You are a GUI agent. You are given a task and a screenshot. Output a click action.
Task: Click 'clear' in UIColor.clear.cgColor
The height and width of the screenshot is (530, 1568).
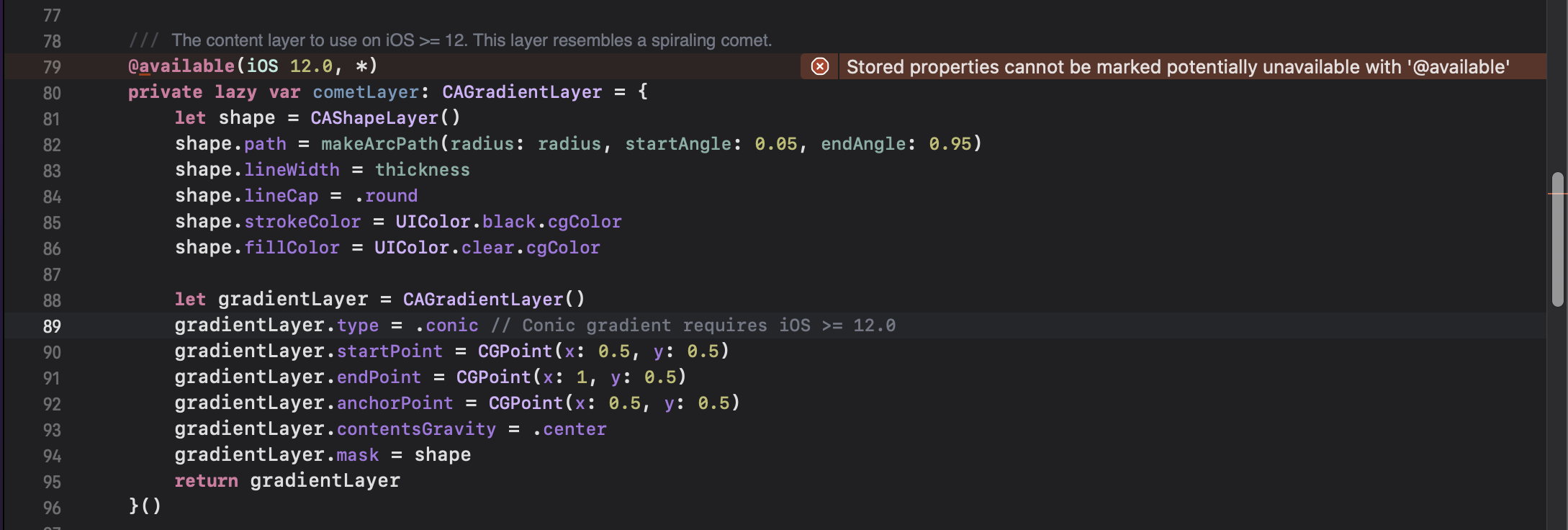[488, 248]
